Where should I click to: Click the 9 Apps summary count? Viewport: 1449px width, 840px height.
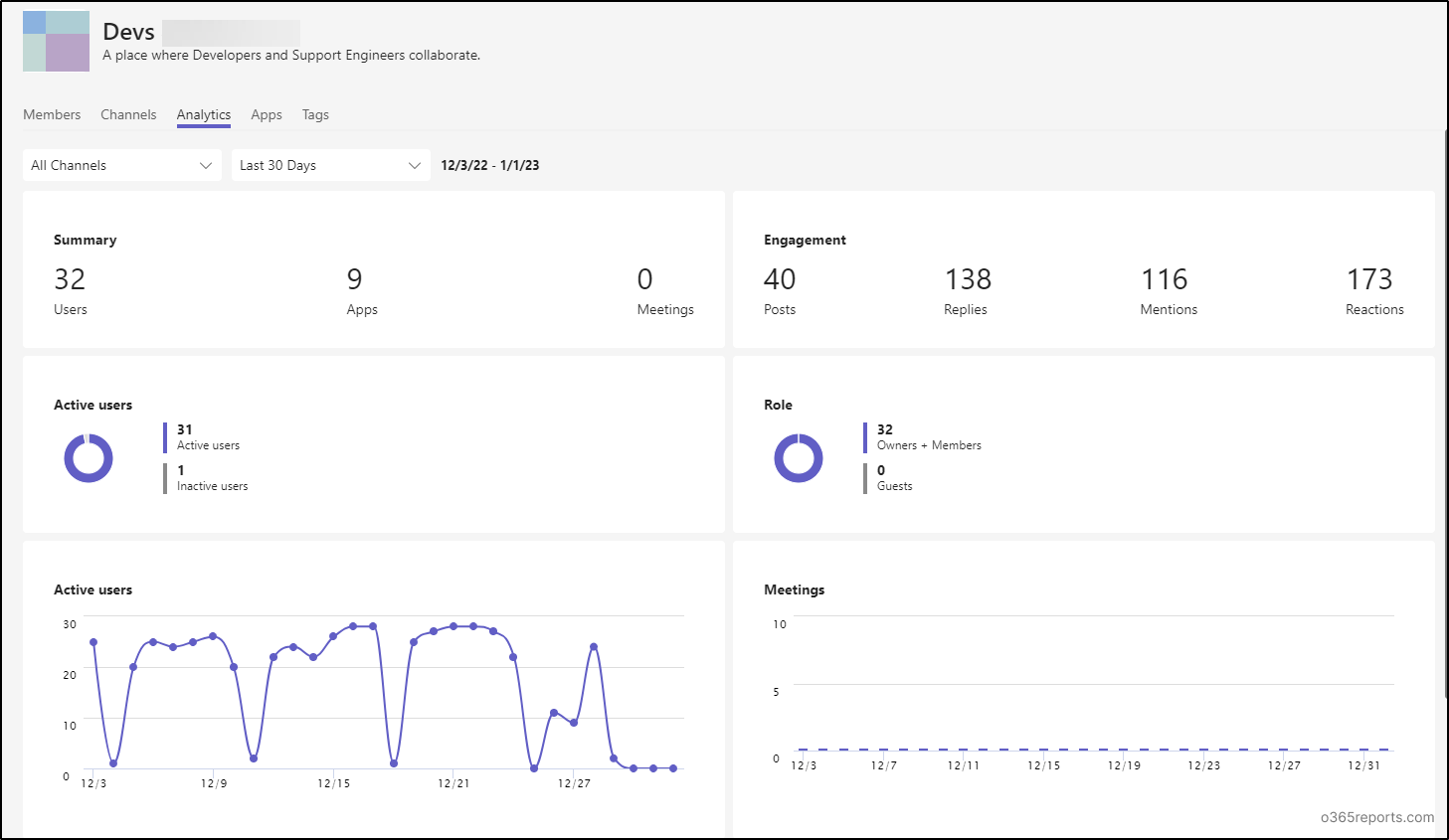[x=362, y=291]
